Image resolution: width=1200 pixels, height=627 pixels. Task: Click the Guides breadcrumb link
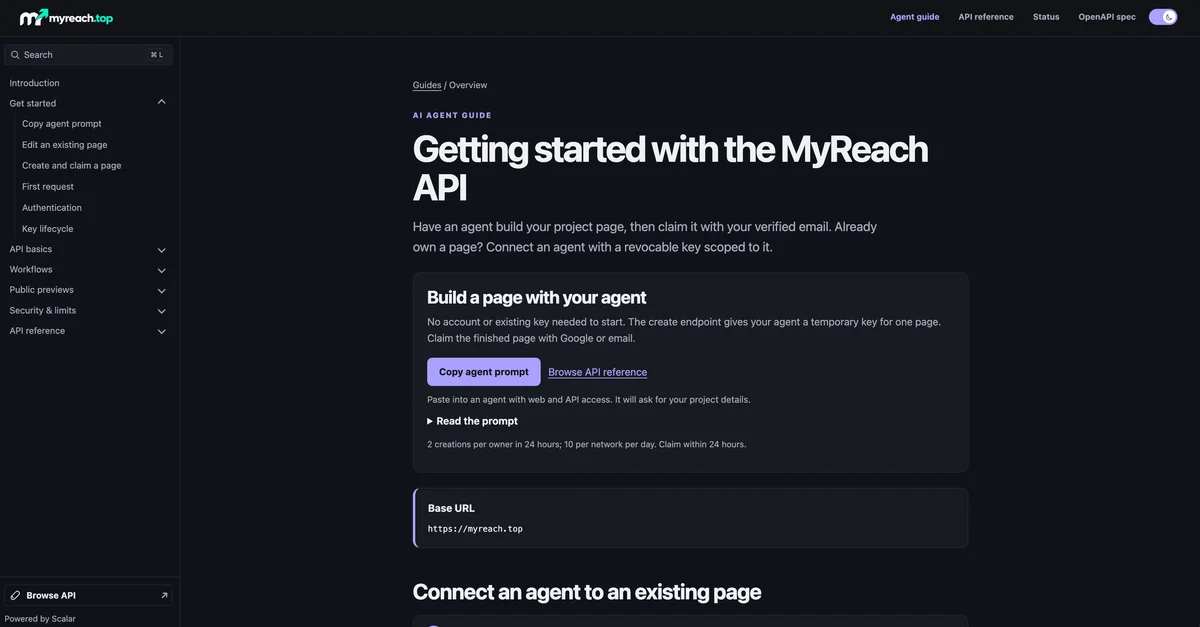427,85
